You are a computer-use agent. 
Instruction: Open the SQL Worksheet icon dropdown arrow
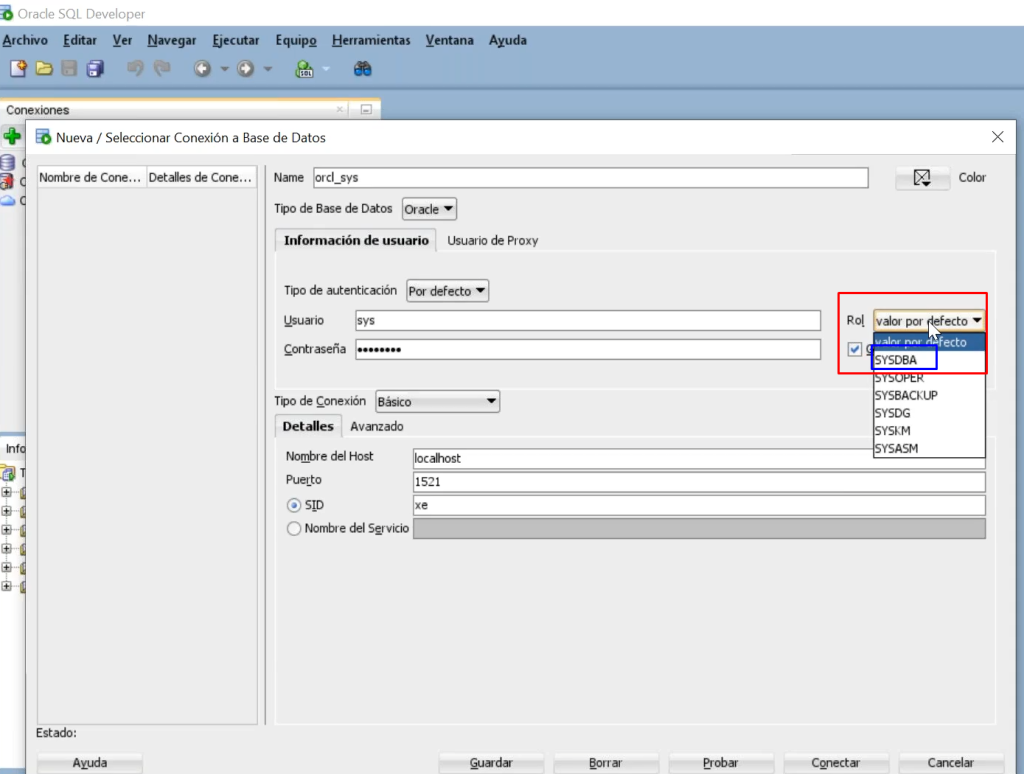pyautogui.click(x=326, y=69)
